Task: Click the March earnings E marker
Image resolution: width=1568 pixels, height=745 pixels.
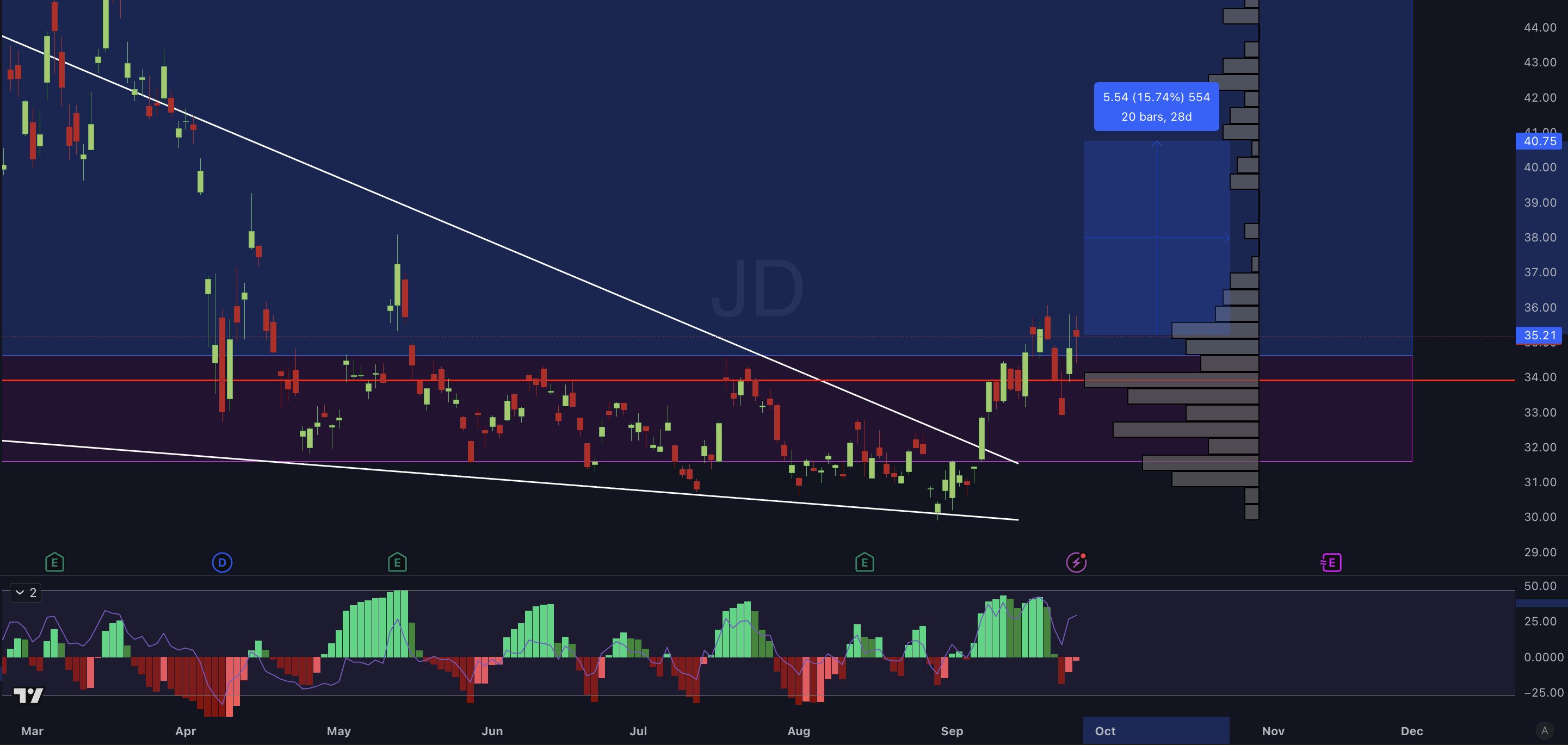Action: (x=54, y=562)
